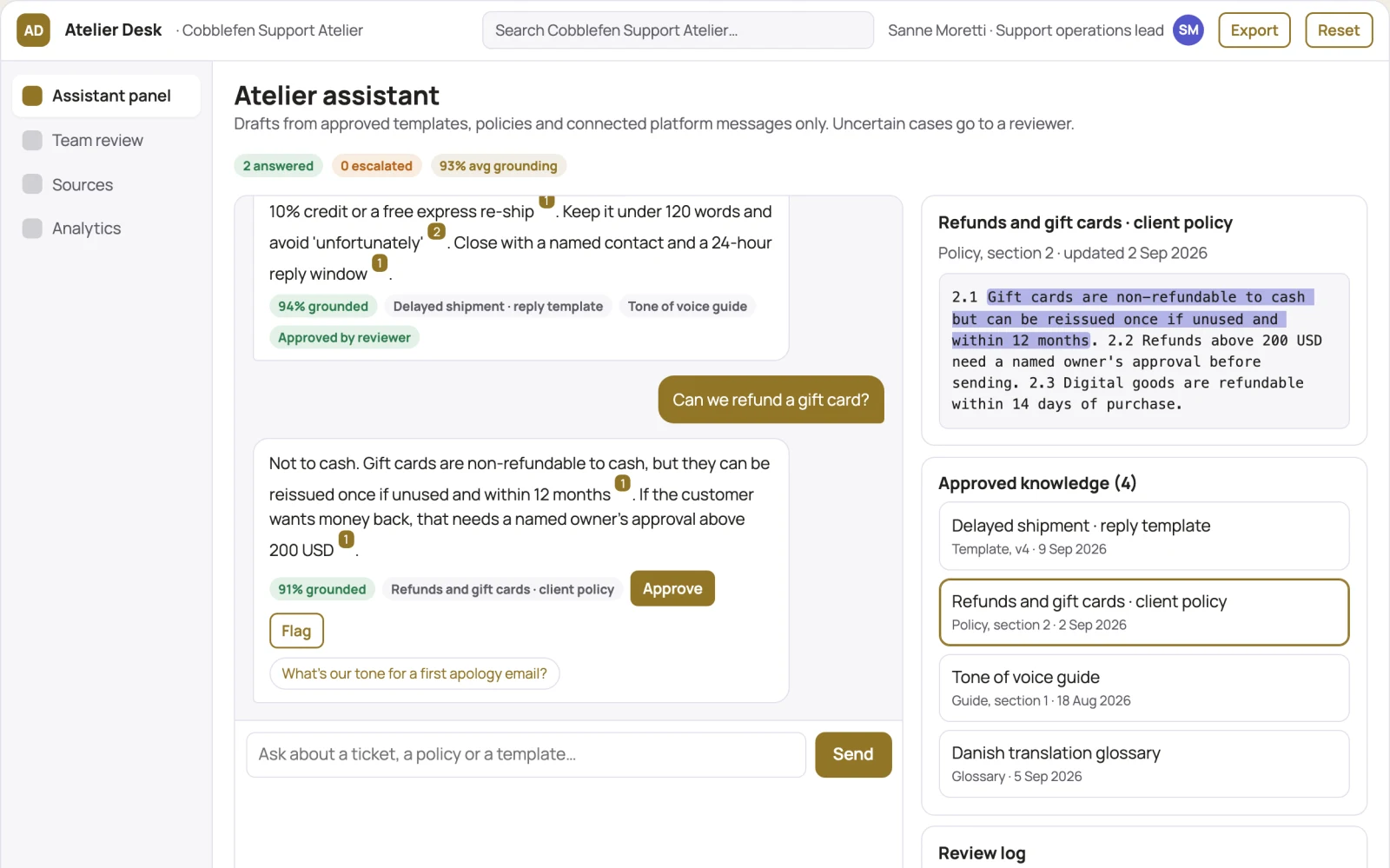
Task: Click the highlighted gift cards policy excerpt
Action: 1133,319
